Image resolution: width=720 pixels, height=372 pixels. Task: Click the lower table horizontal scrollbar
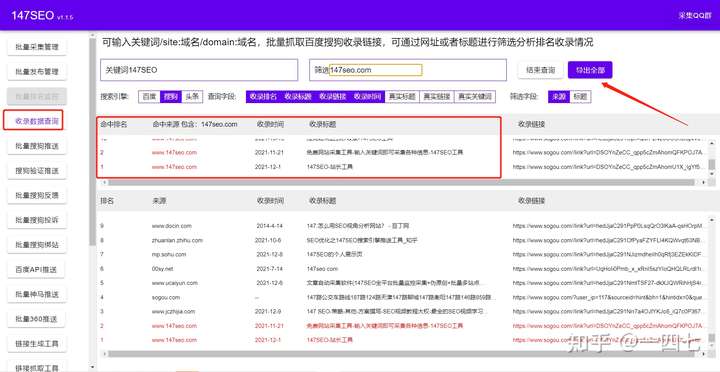tap(399, 354)
